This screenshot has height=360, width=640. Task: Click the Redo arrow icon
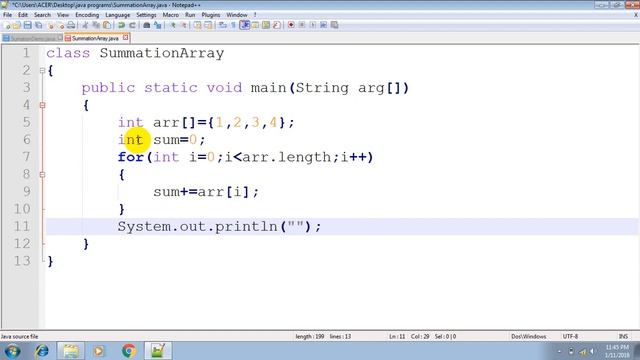tap(132, 25)
